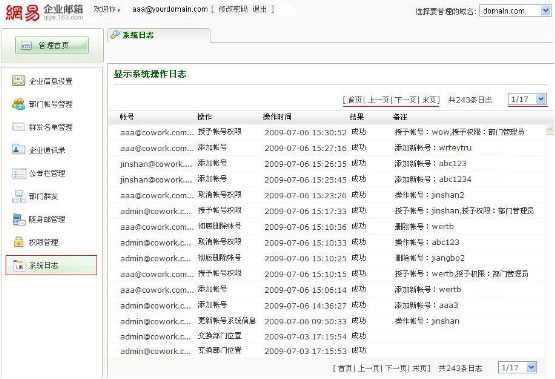Screen dimensions: 555x379
Task: Open 随身邮管理 in the sidebar
Action: [x=39, y=219]
